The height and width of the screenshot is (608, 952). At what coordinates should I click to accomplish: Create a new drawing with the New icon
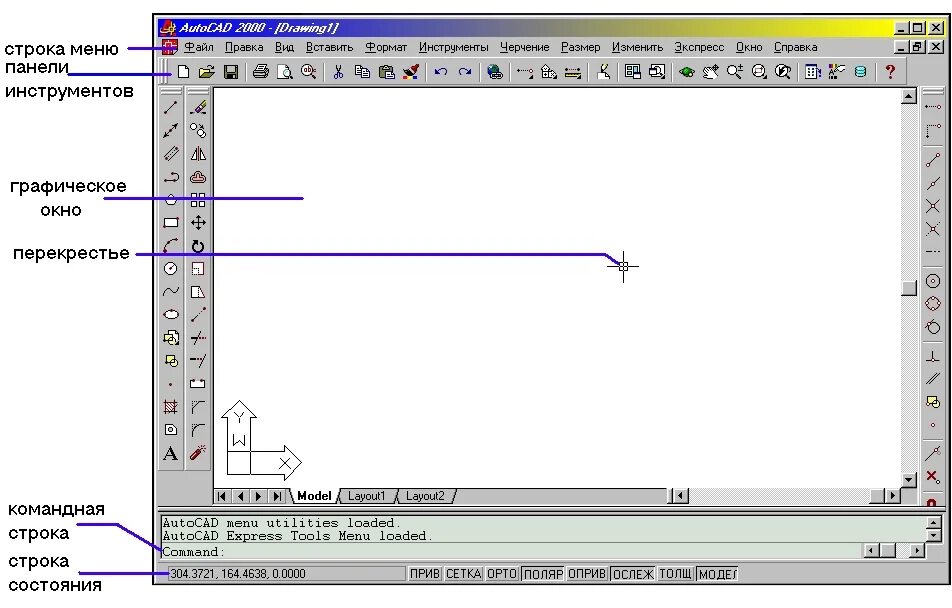(183, 72)
